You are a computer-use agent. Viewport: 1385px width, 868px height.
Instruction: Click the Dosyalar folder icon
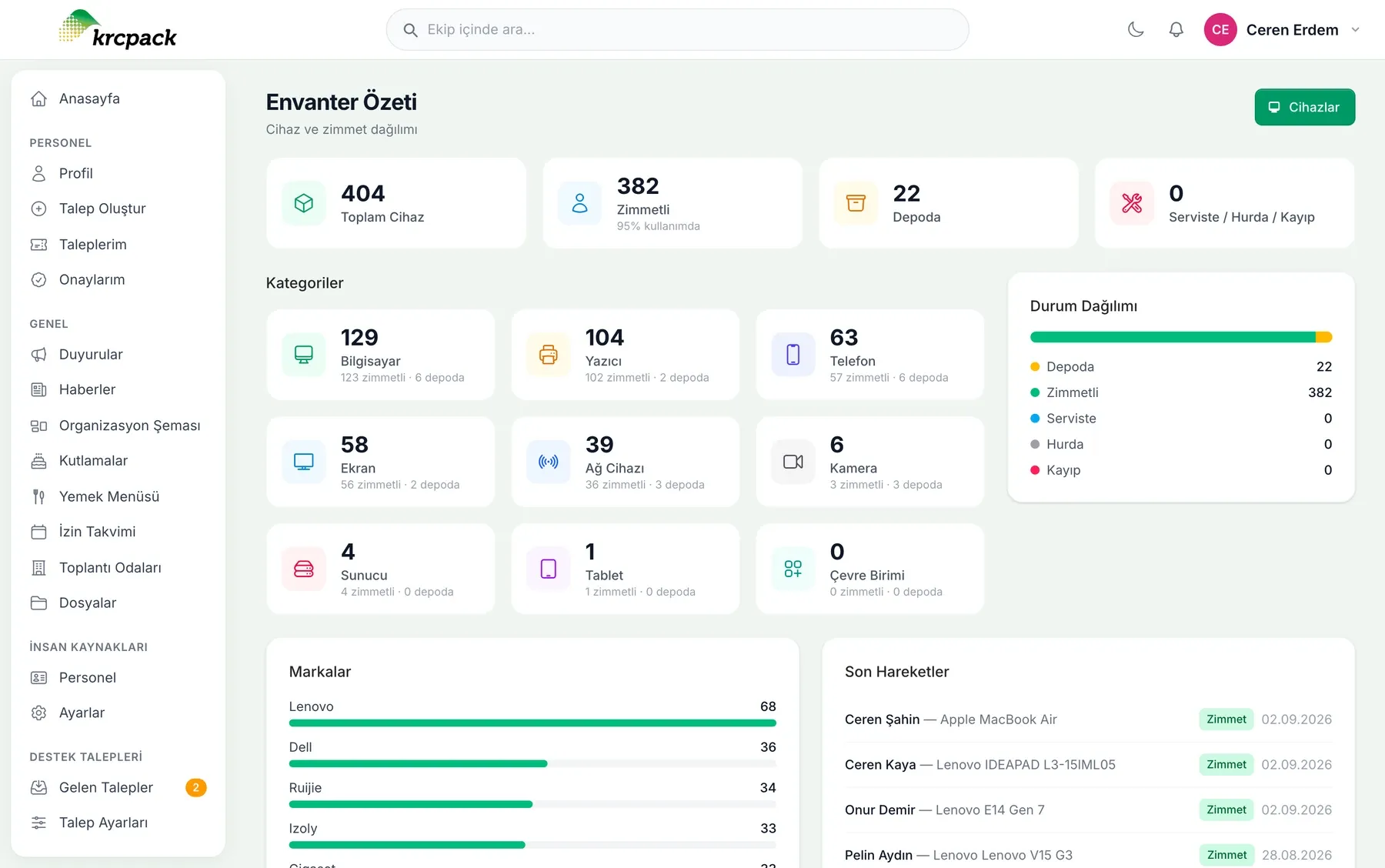(38, 603)
